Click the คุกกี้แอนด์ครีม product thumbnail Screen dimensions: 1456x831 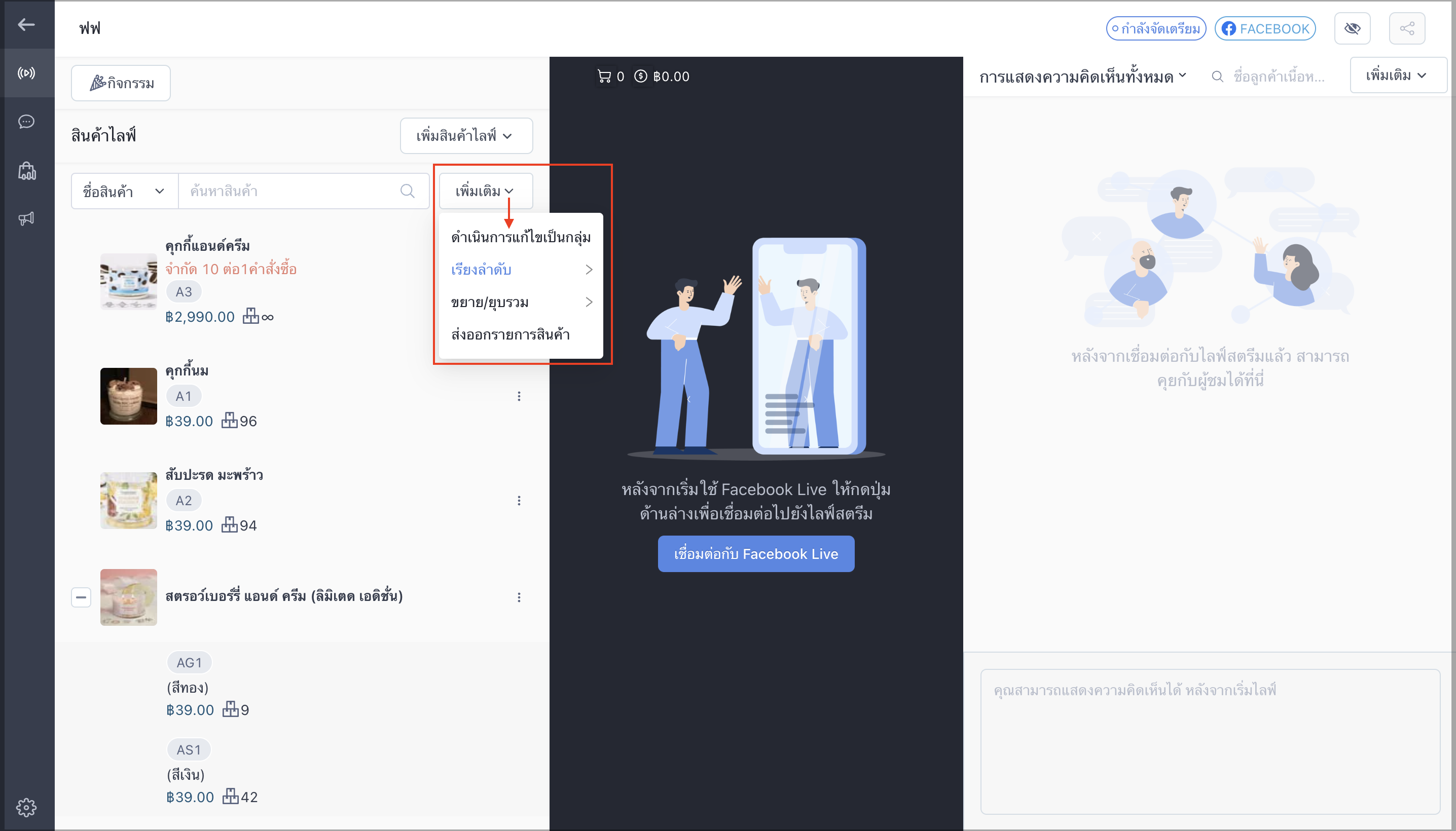click(128, 282)
